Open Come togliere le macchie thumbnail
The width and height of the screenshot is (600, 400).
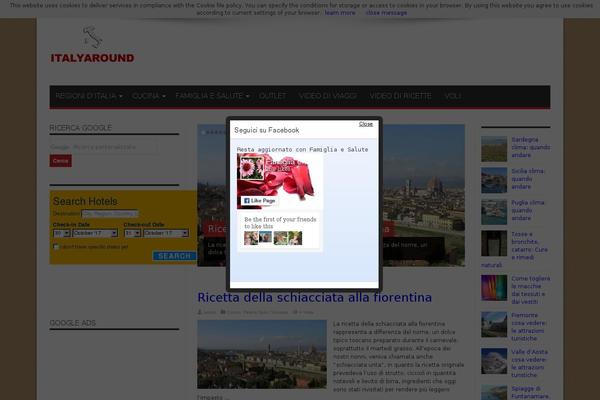click(494, 287)
